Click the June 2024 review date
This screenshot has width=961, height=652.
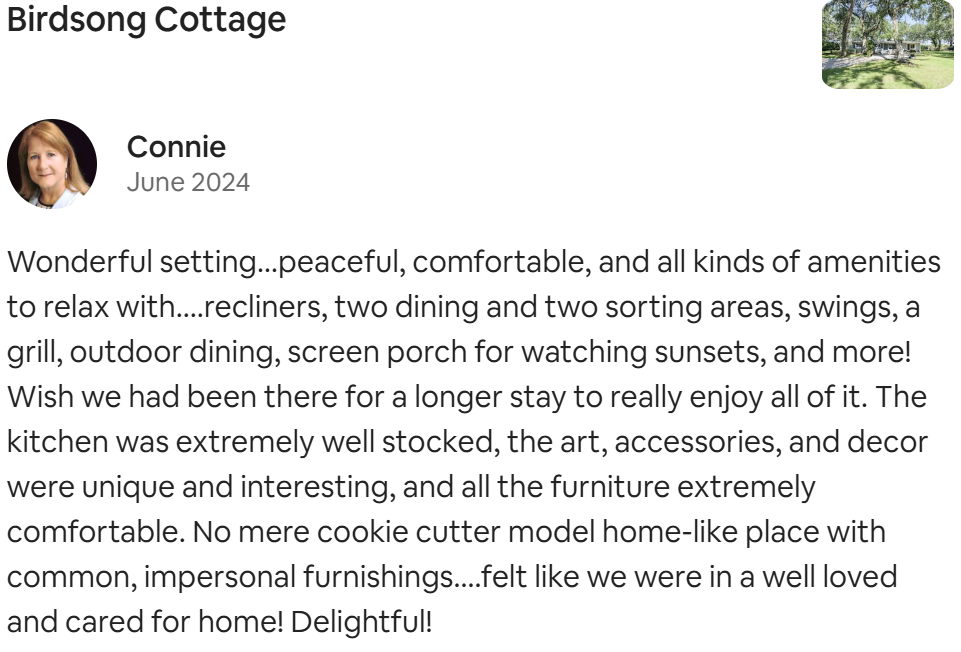coord(188,183)
